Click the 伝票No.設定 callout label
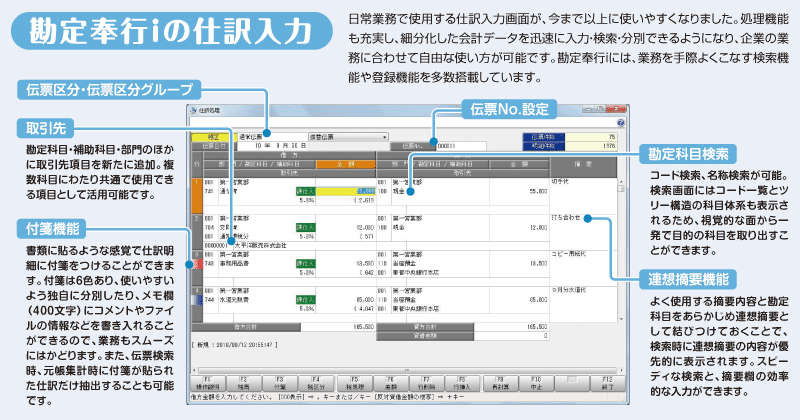 509,109
